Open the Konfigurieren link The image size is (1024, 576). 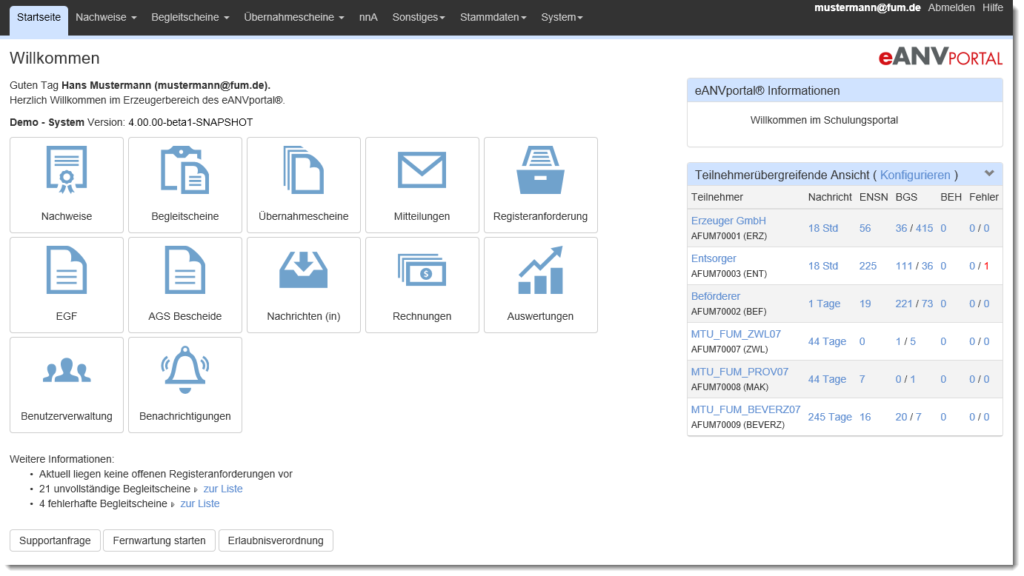(915, 175)
